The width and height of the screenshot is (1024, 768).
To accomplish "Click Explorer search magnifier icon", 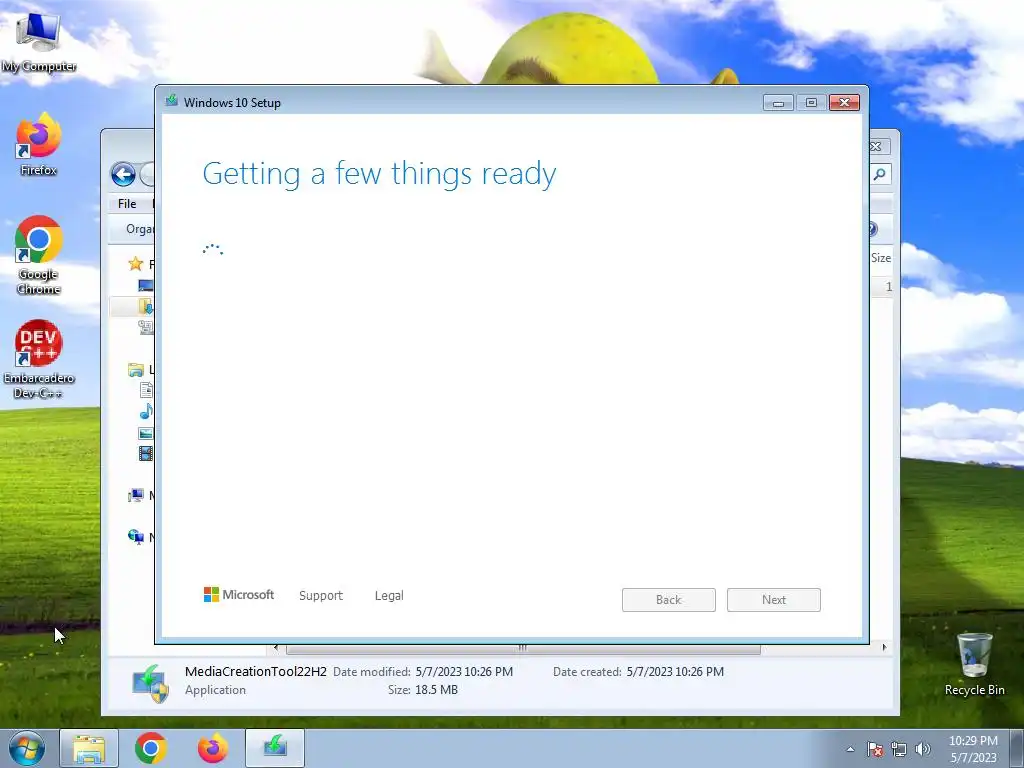I will (880, 174).
